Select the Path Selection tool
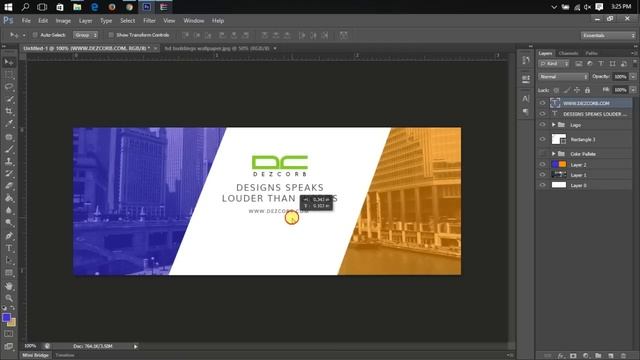The width and height of the screenshot is (640, 360). [9, 260]
